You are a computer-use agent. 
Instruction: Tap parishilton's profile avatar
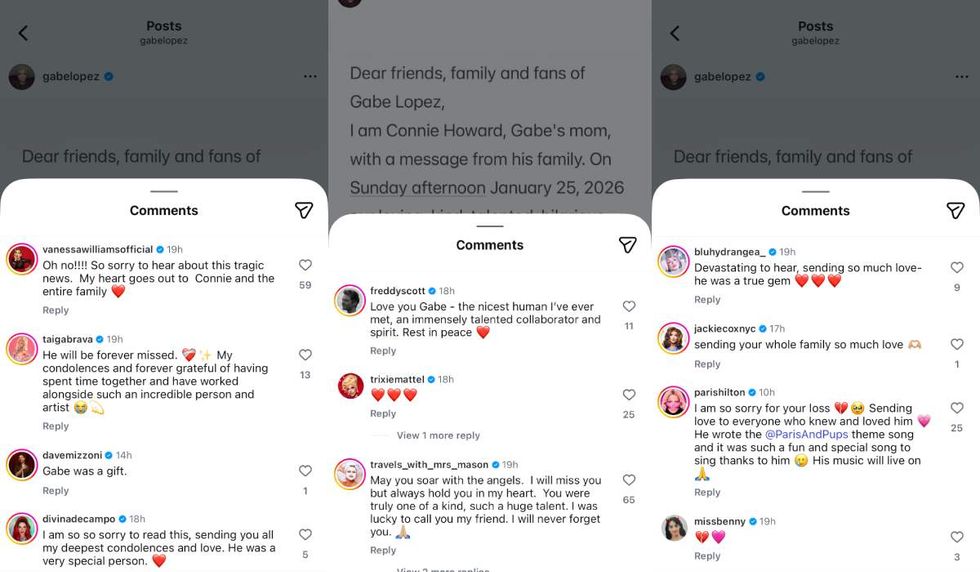[673, 401]
